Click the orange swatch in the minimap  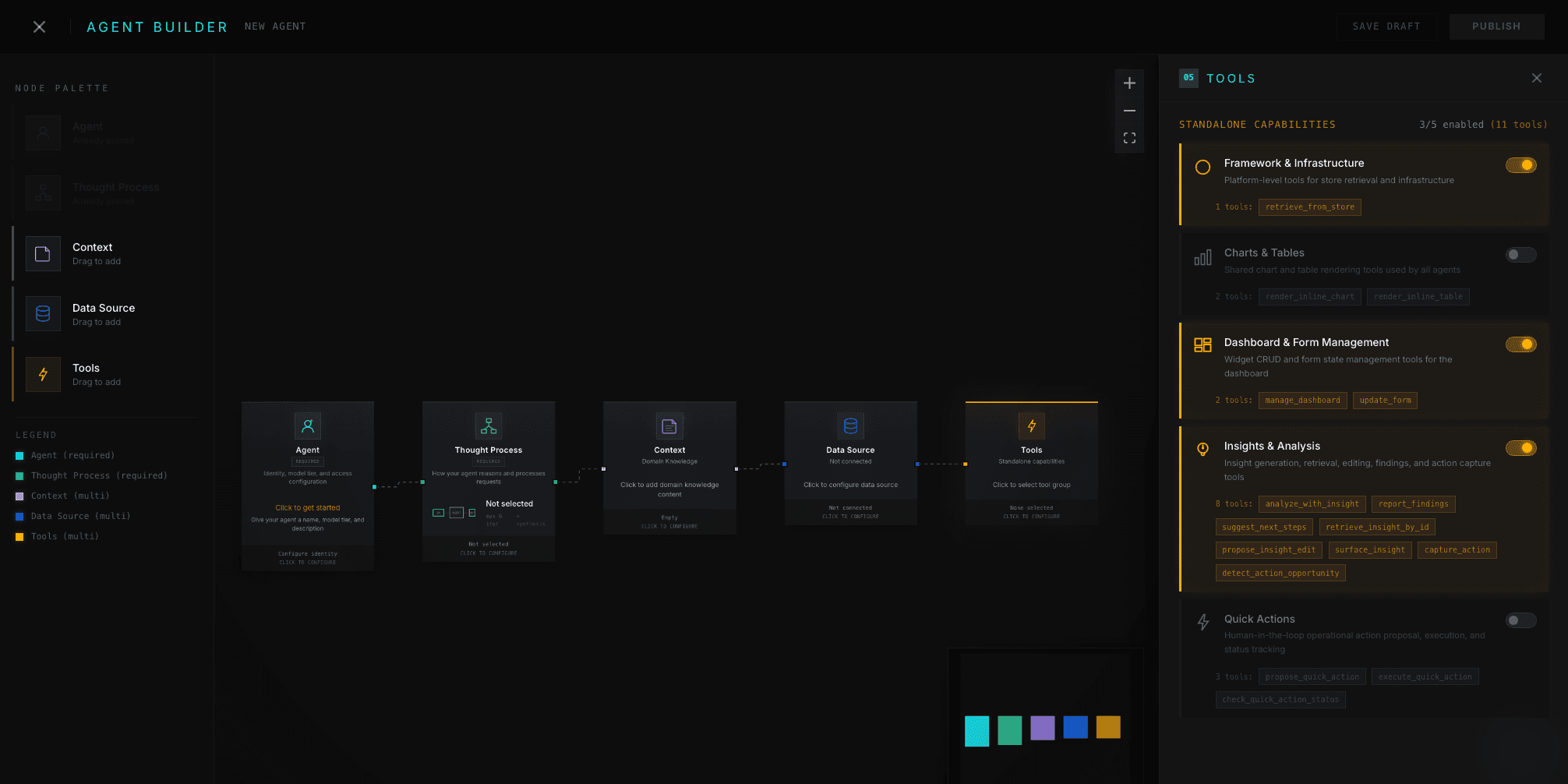click(x=1107, y=727)
